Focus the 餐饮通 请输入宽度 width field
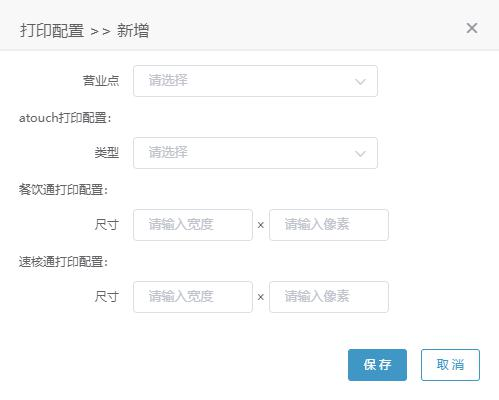The height and width of the screenshot is (400, 499). [193, 225]
